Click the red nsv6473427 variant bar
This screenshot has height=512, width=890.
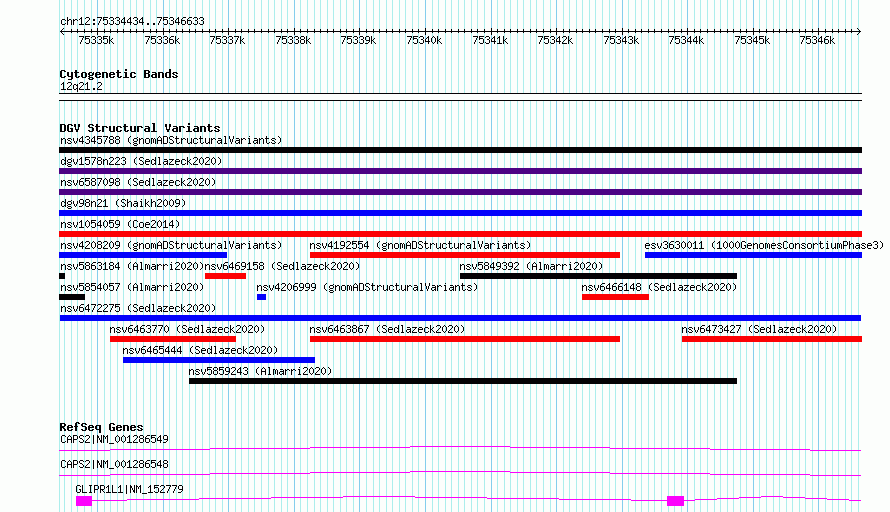tap(772, 339)
